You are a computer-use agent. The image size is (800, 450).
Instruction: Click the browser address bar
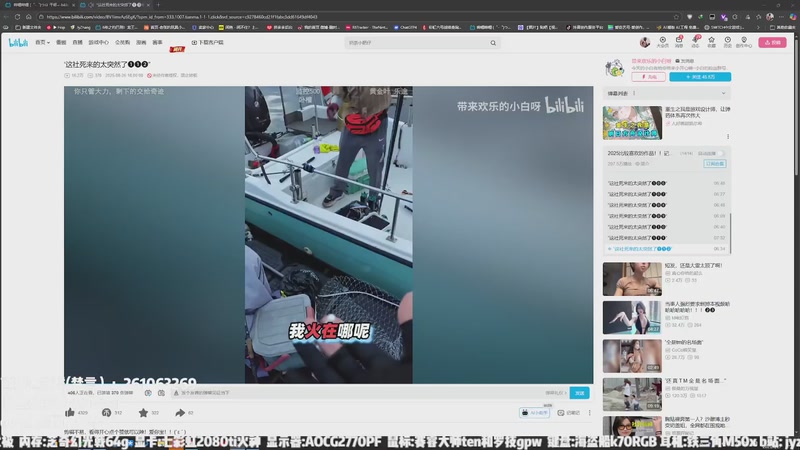[x=357, y=17]
